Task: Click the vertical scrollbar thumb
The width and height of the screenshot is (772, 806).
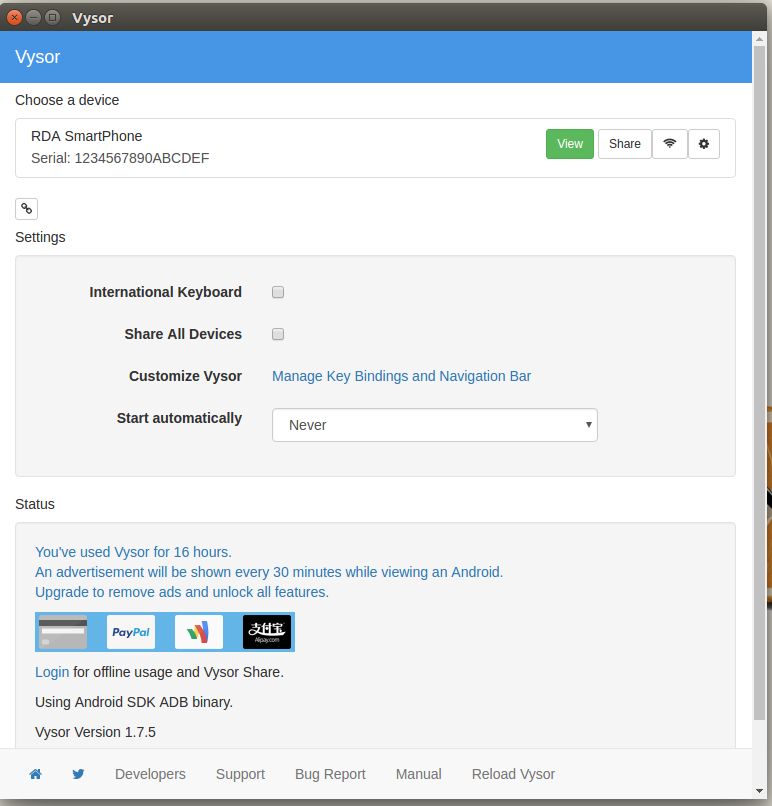Action: 760,383
